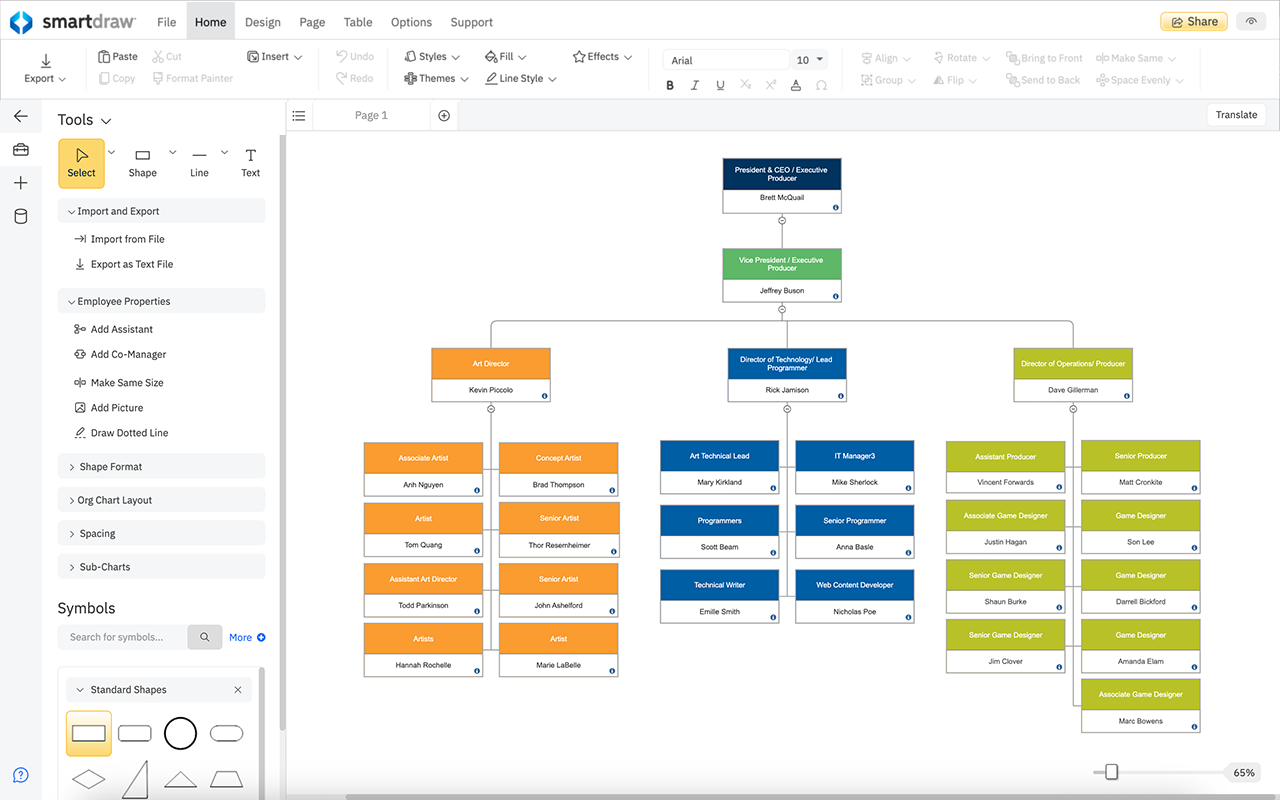1280x800 pixels.
Task: Select the Text tool in Tools panel
Action: (250, 163)
